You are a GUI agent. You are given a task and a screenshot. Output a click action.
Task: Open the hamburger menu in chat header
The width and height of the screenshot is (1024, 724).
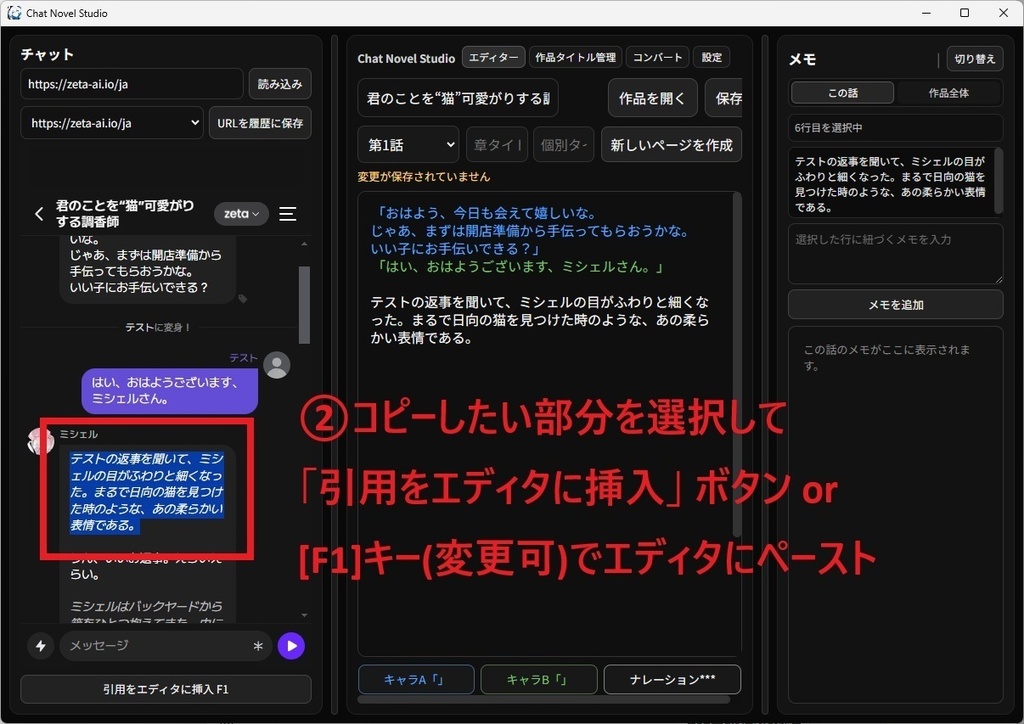pyautogui.click(x=288, y=213)
